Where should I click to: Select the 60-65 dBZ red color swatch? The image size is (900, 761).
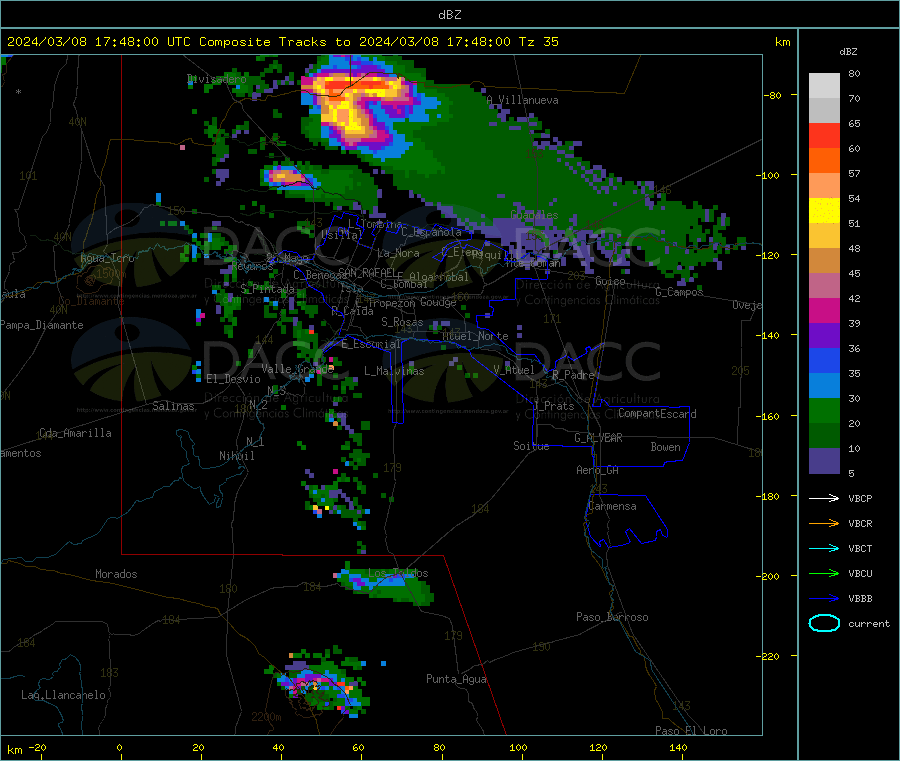point(824,135)
